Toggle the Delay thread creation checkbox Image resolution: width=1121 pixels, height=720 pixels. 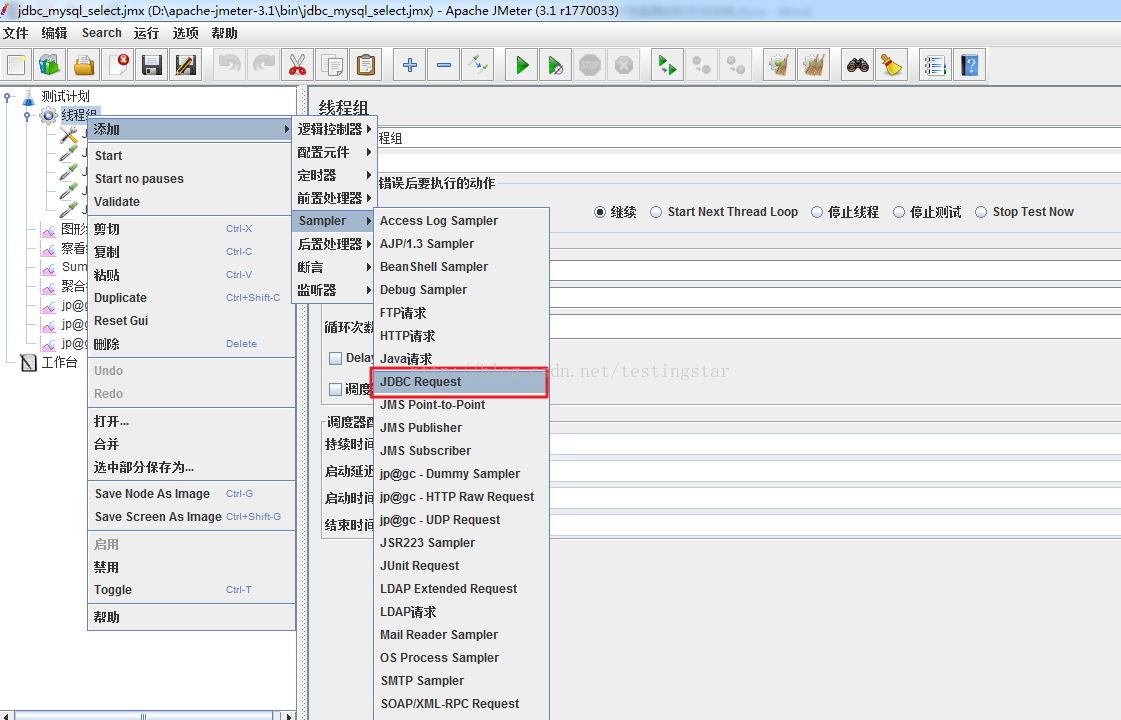pyautogui.click(x=335, y=358)
